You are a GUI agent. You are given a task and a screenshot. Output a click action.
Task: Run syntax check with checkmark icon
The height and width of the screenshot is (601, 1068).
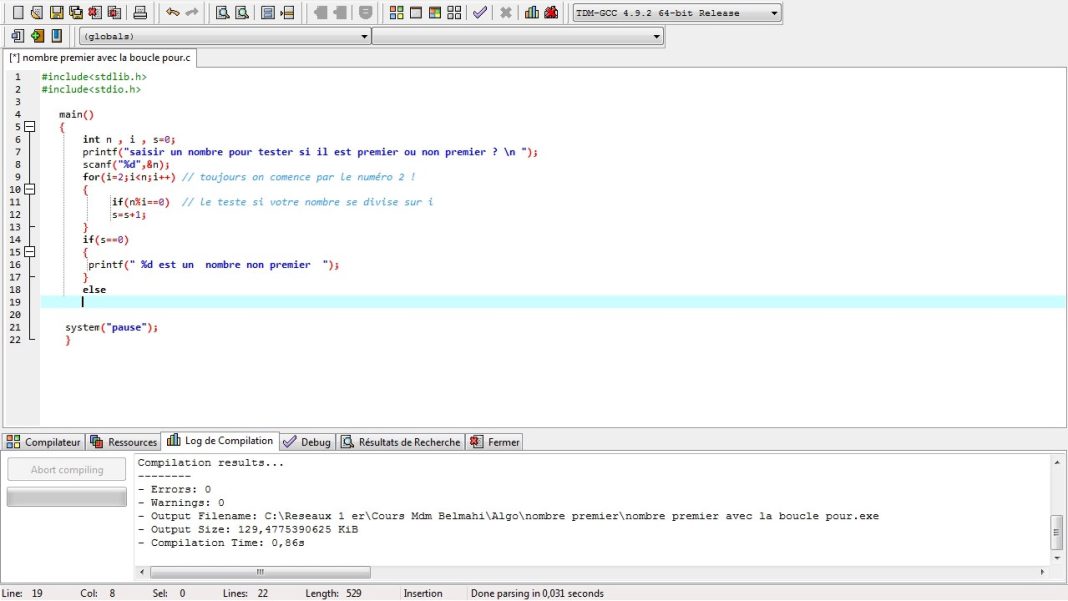[x=480, y=13]
